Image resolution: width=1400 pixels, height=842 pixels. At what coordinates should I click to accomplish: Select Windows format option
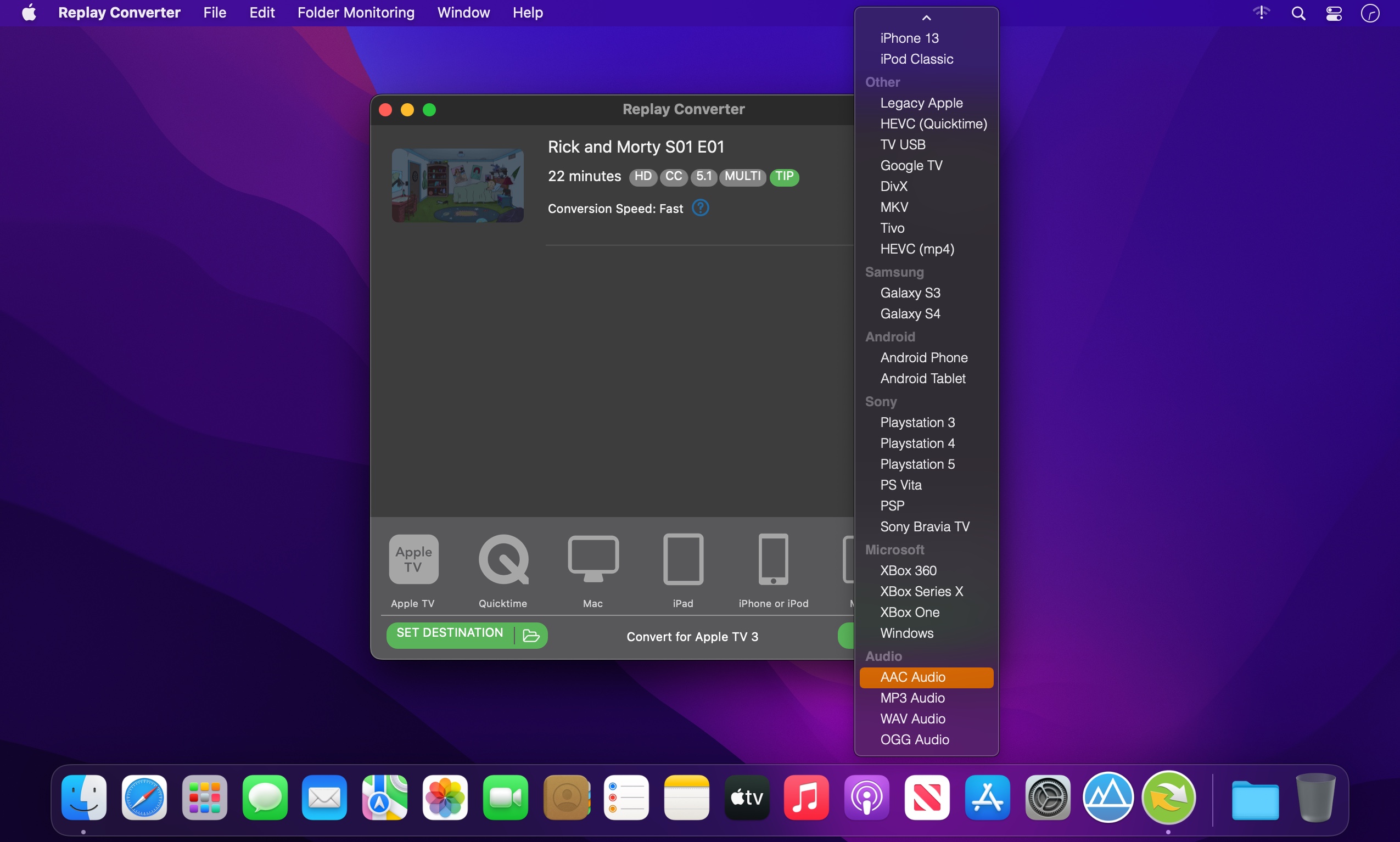926,633
